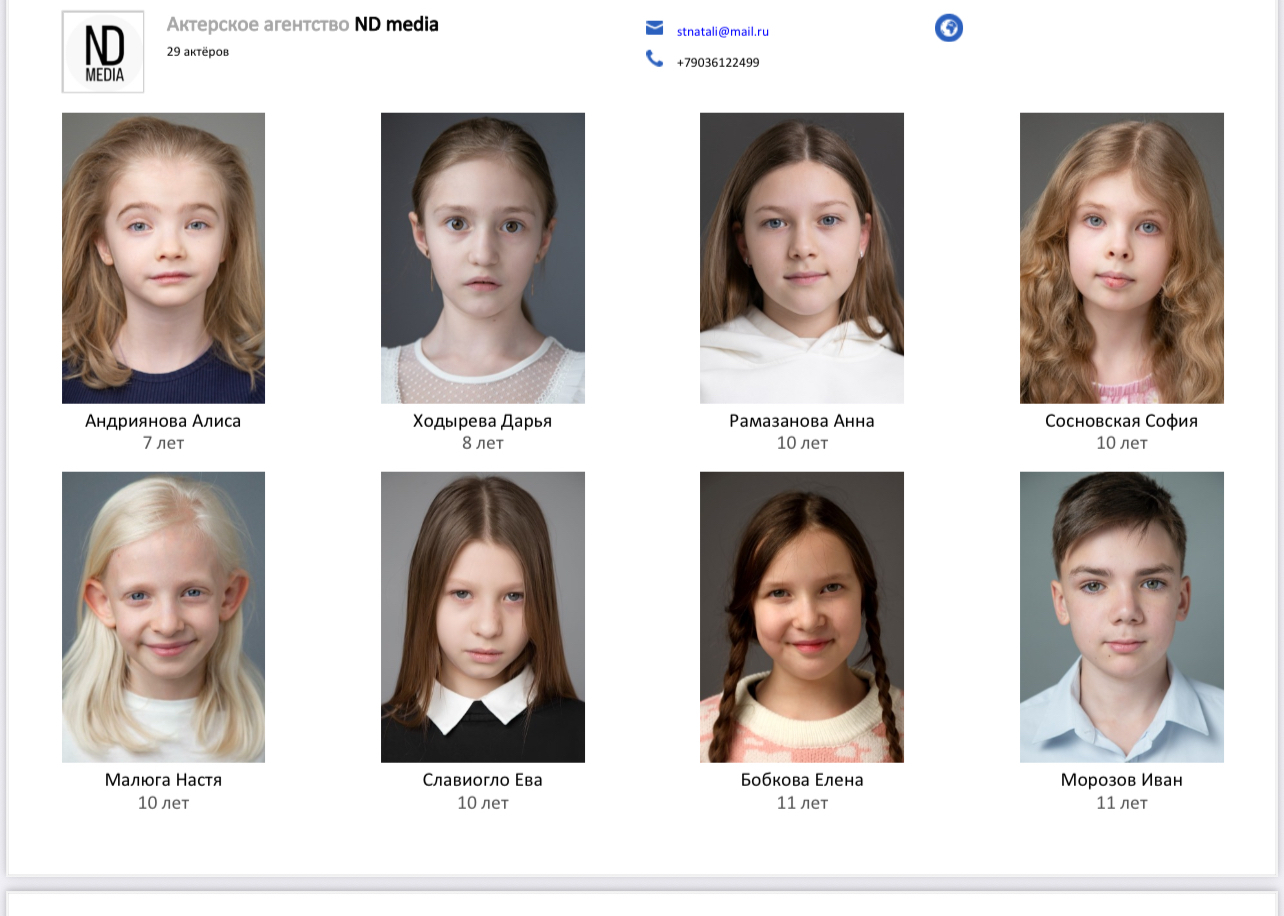The width and height of the screenshot is (1284, 916).
Task: Click the phone handset icon
Action: coord(654,59)
